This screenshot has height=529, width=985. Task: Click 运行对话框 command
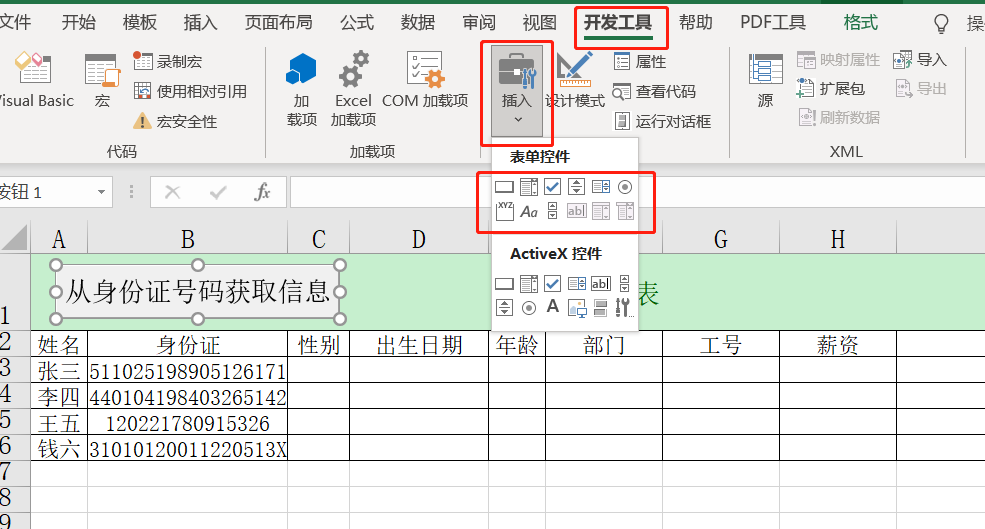pos(662,121)
